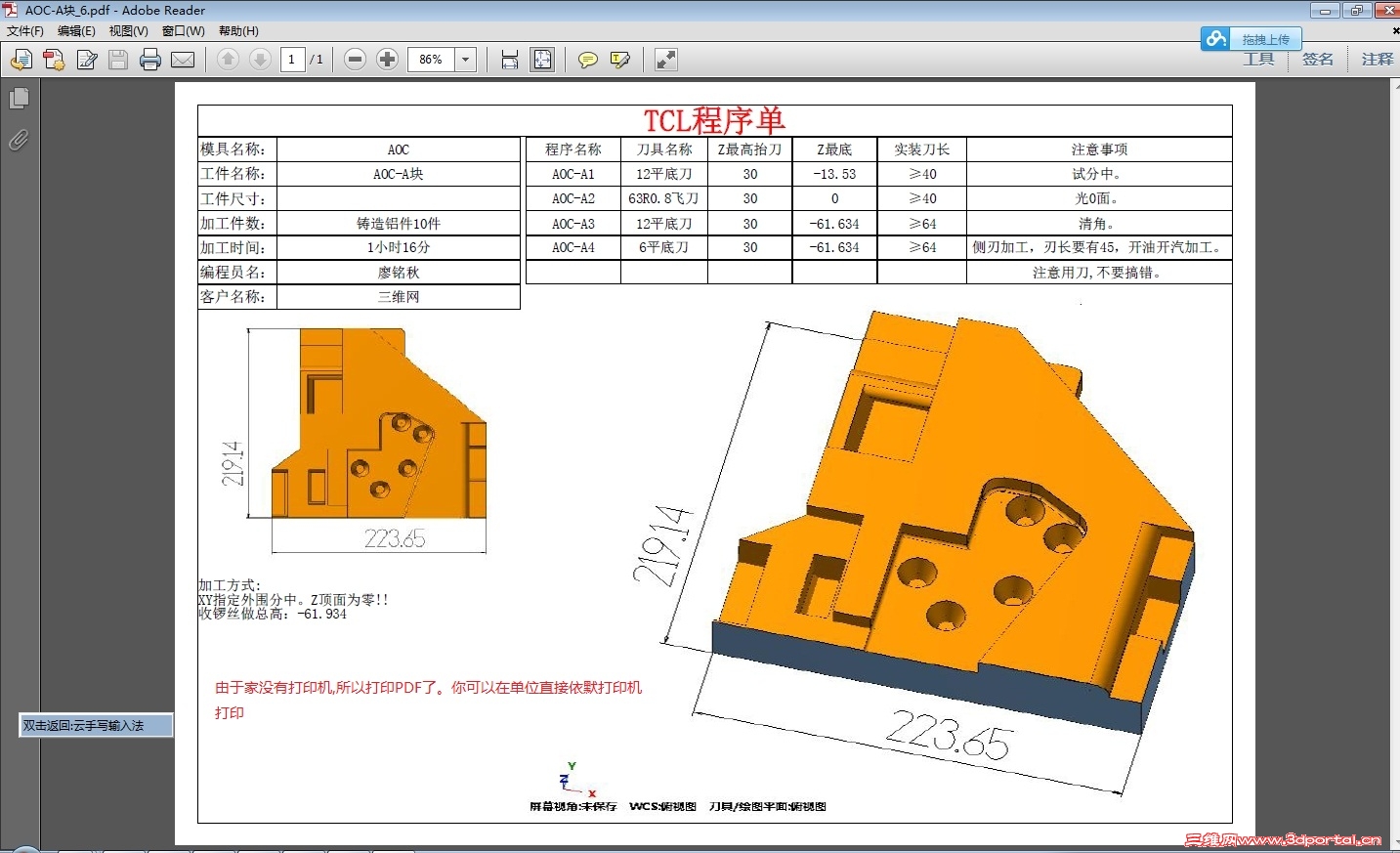Image resolution: width=1400 pixels, height=853 pixels.
Task: Switch to read mode with arrows icon
Action: click(666, 60)
